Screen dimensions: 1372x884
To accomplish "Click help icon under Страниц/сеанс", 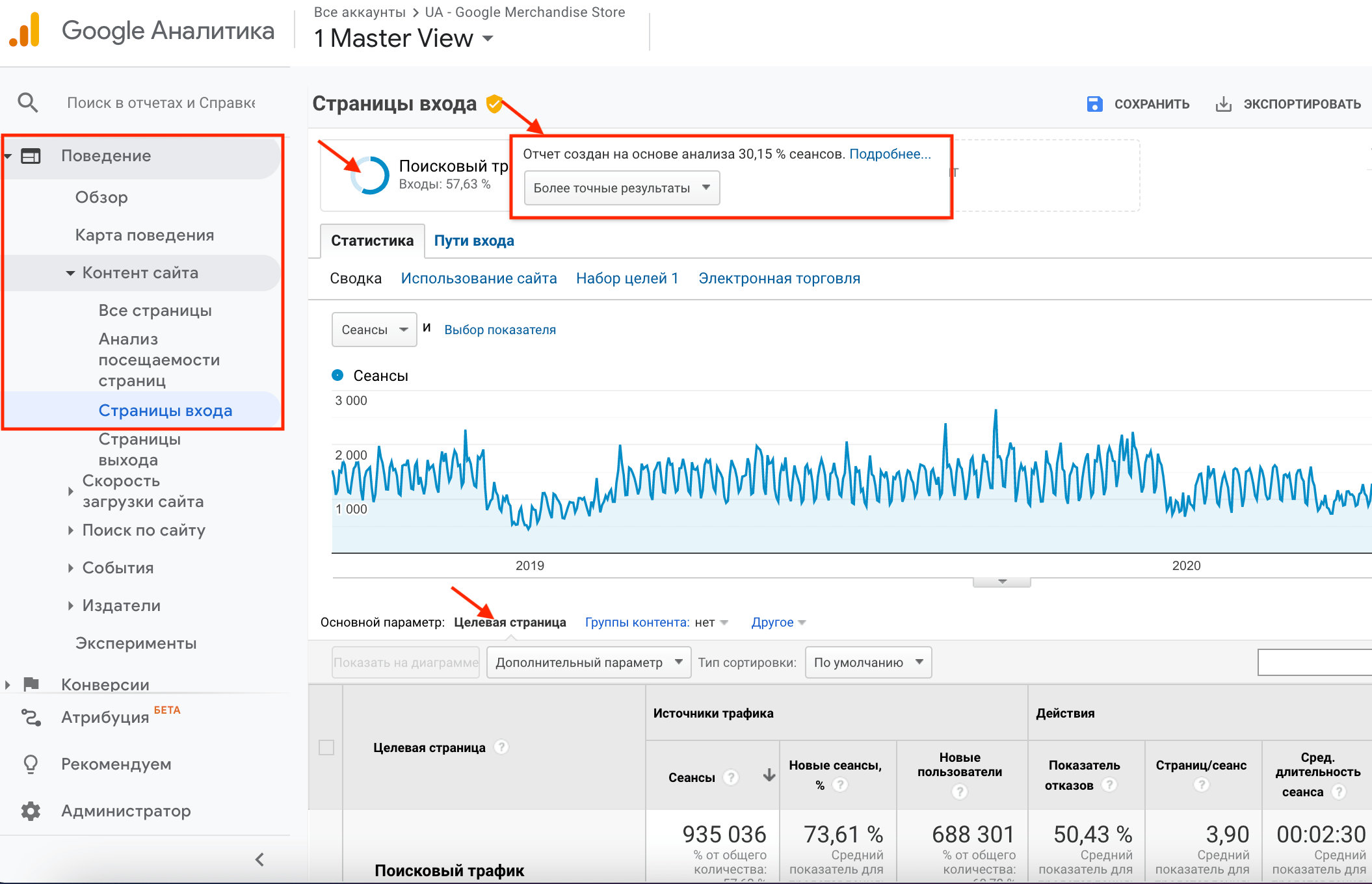I will point(1201,785).
